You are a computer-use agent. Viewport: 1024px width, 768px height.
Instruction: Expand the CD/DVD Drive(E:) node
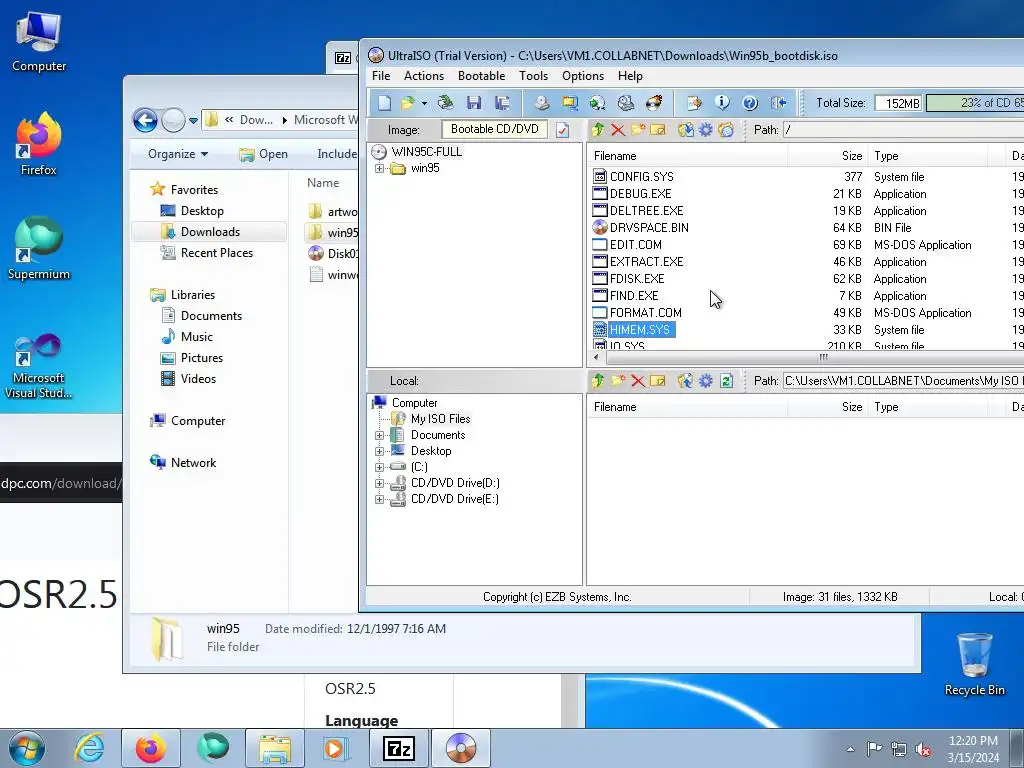379,499
